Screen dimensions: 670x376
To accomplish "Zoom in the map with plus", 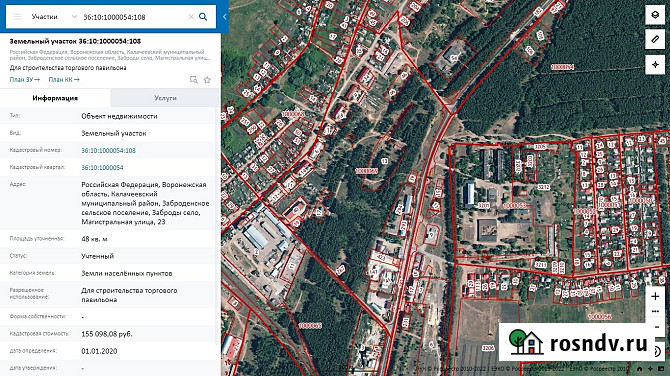I will [655, 296].
